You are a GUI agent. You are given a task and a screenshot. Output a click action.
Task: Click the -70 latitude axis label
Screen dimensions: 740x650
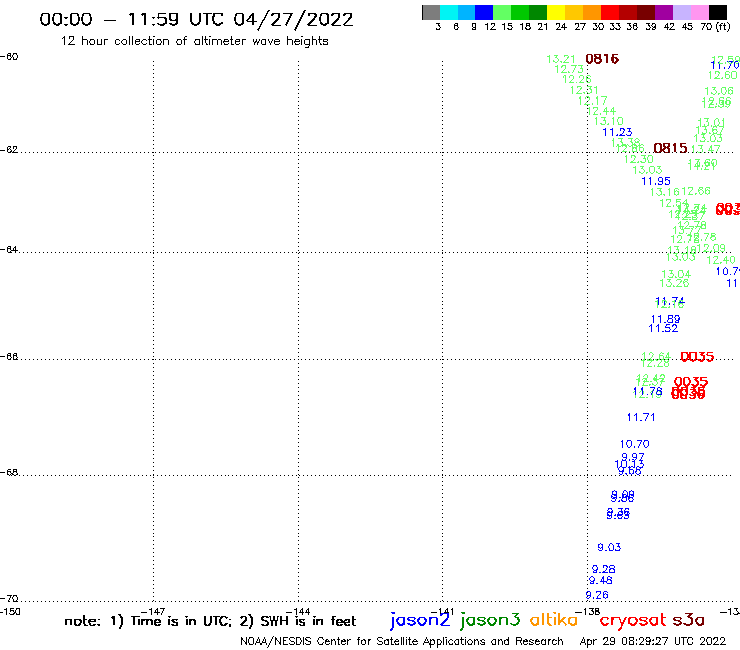point(9,599)
